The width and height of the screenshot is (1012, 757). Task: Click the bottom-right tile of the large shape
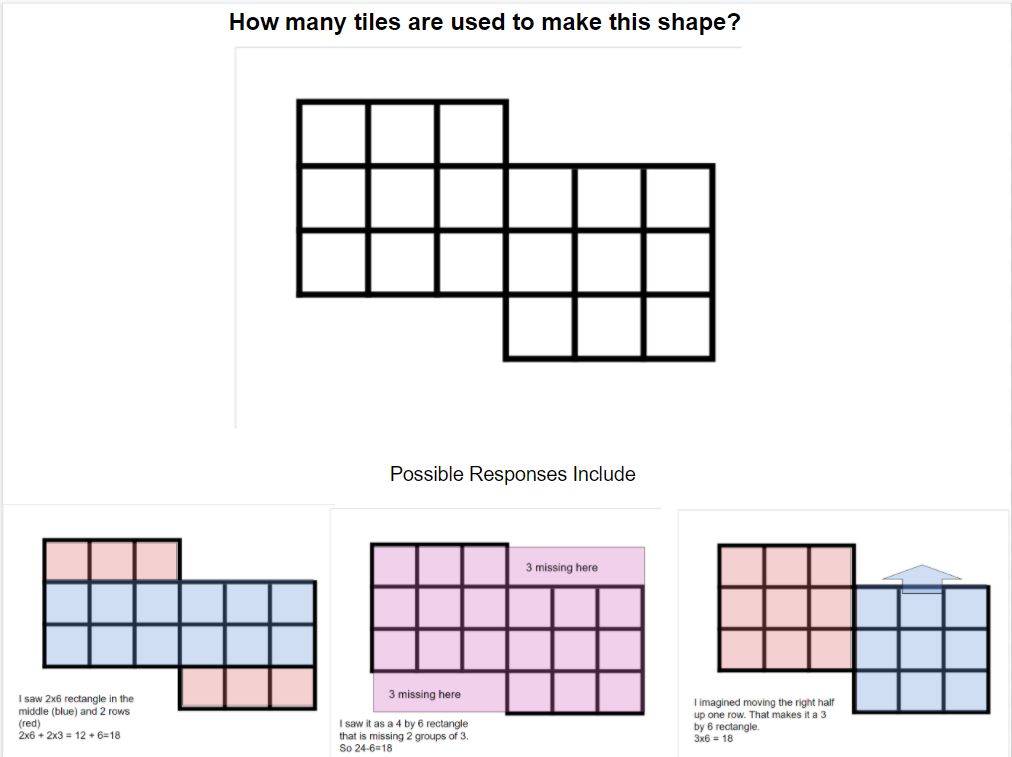pos(678,326)
